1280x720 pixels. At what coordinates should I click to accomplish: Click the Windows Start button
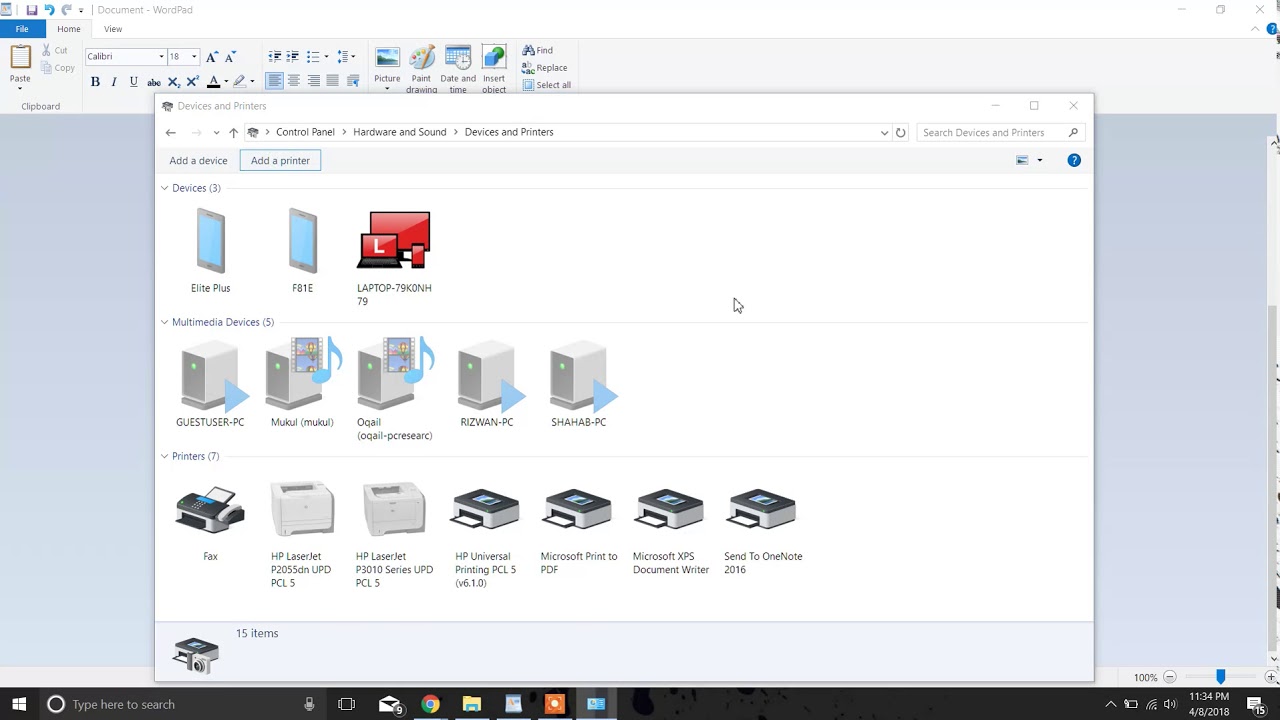coord(19,704)
